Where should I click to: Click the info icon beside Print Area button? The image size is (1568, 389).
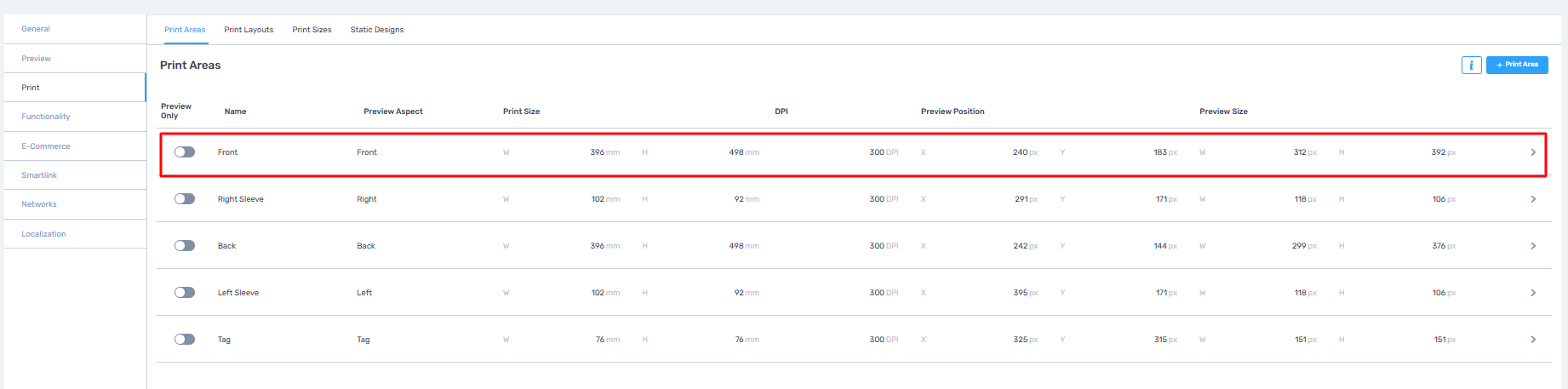(x=1471, y=65)
